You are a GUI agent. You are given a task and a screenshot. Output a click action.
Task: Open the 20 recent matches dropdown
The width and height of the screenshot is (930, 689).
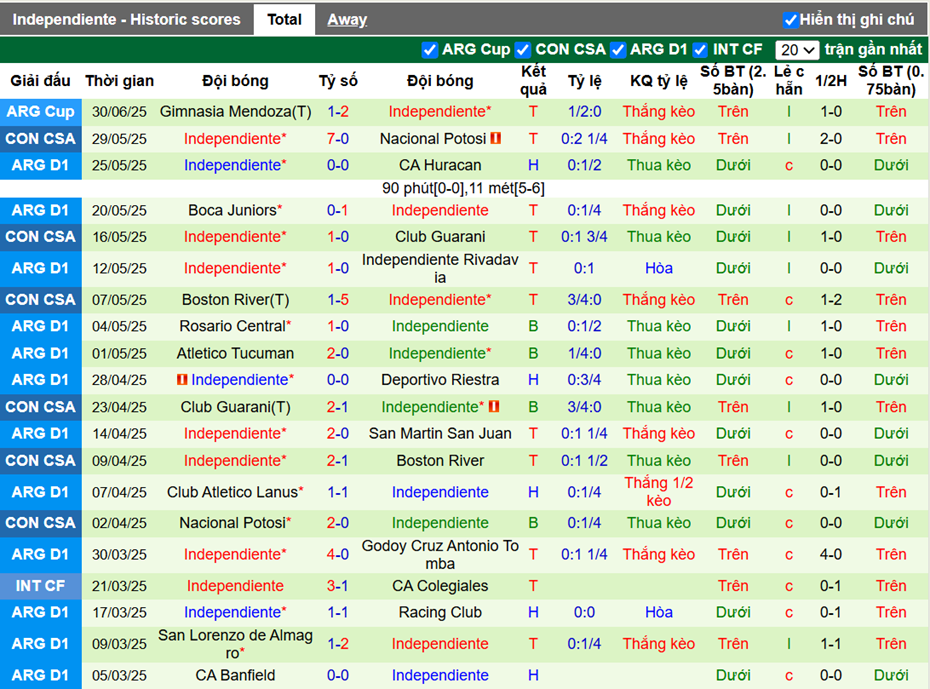[x=797, y=50]
